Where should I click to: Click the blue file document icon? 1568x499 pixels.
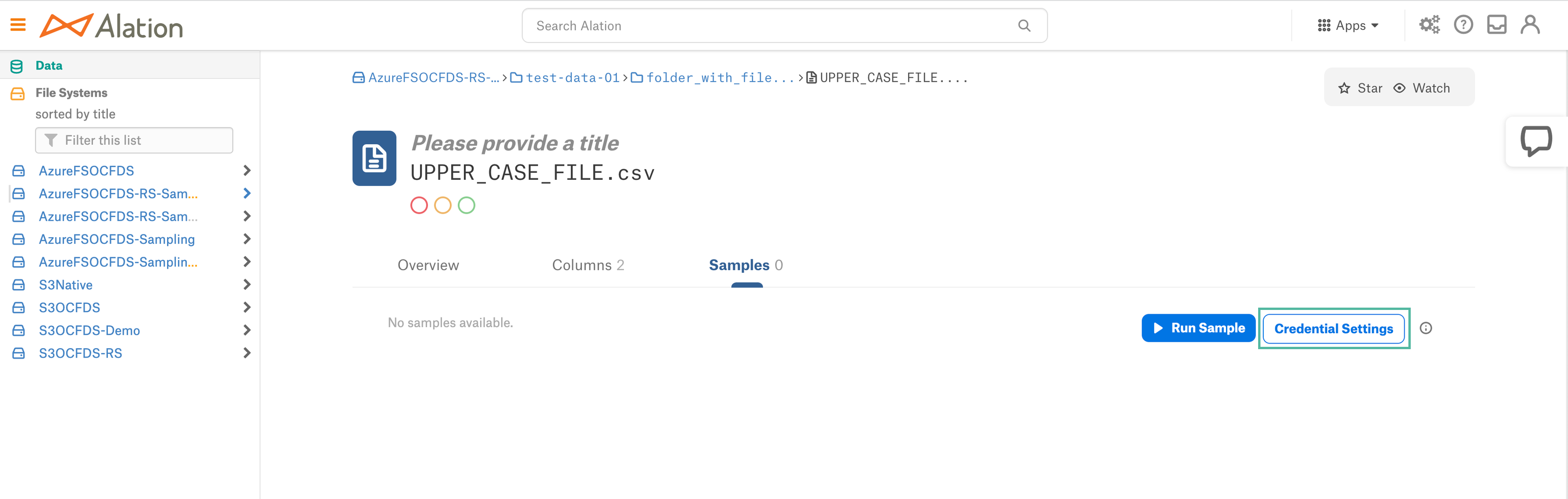click(374, 158)
